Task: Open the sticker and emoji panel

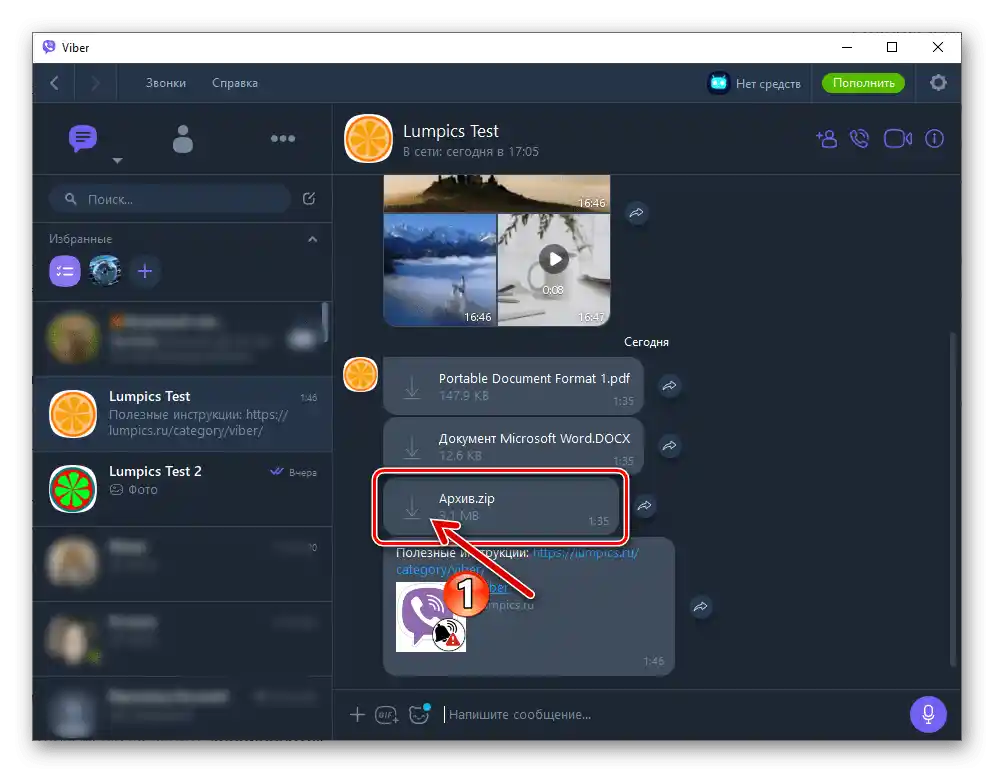Action: coord(419,714)
